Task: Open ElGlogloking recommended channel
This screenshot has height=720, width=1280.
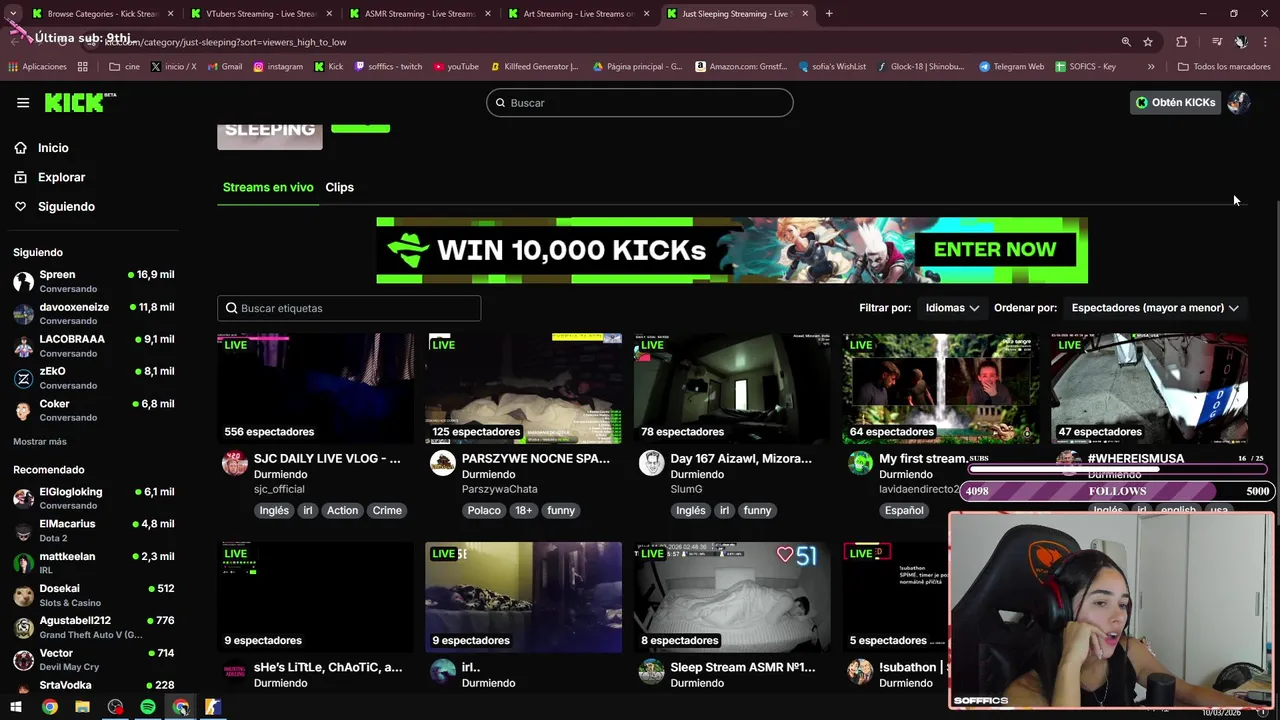Action: 94,498
